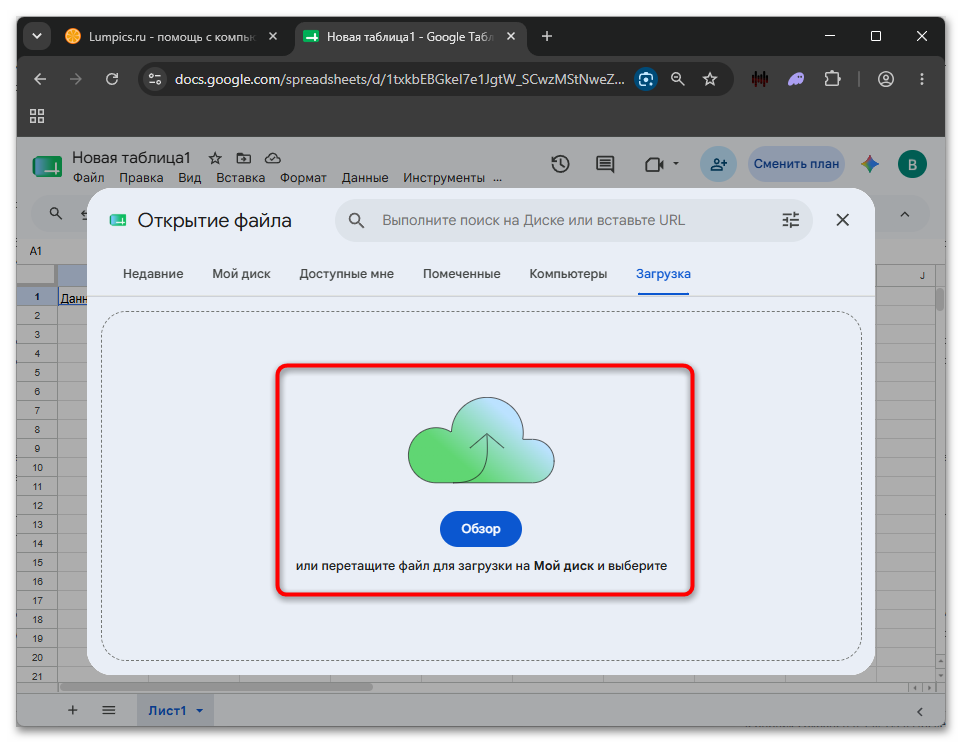Image resolution: width=962 pixels, height=743 pixels.
Task: Switch to the Мой диск tab
Action: tap(241, 274)
